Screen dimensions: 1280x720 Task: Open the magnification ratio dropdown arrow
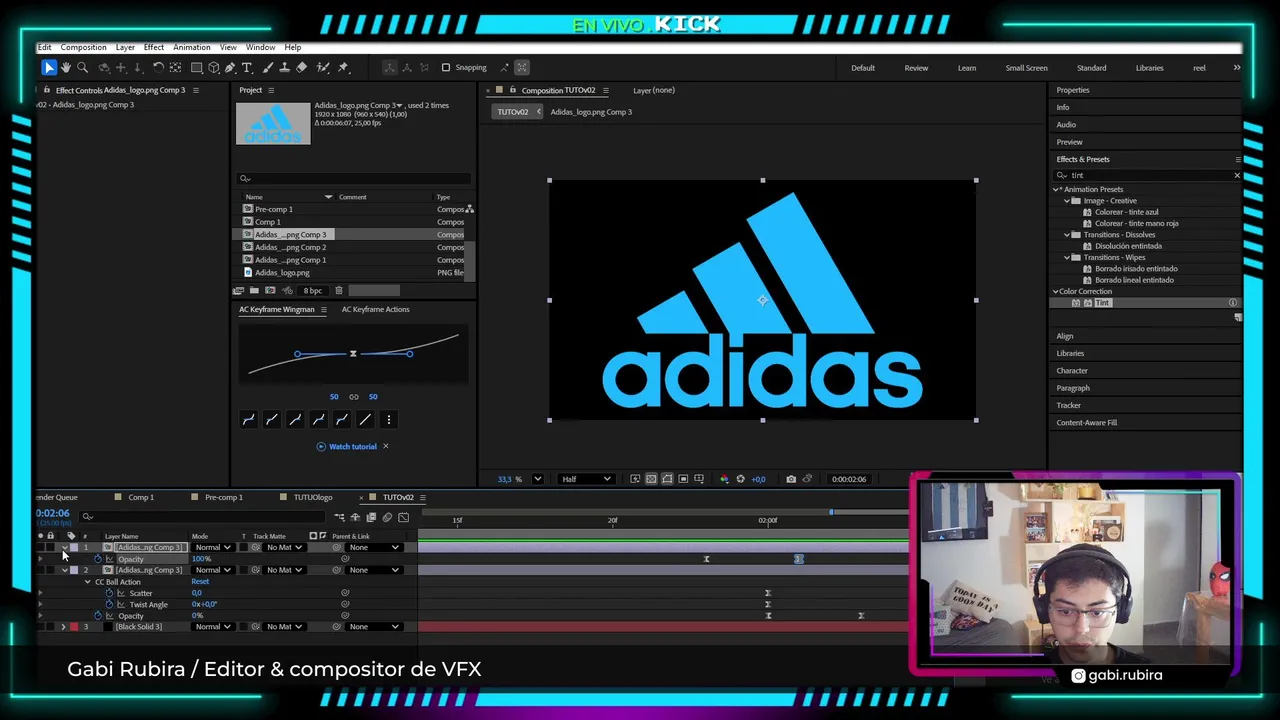[x=538, y=479]
